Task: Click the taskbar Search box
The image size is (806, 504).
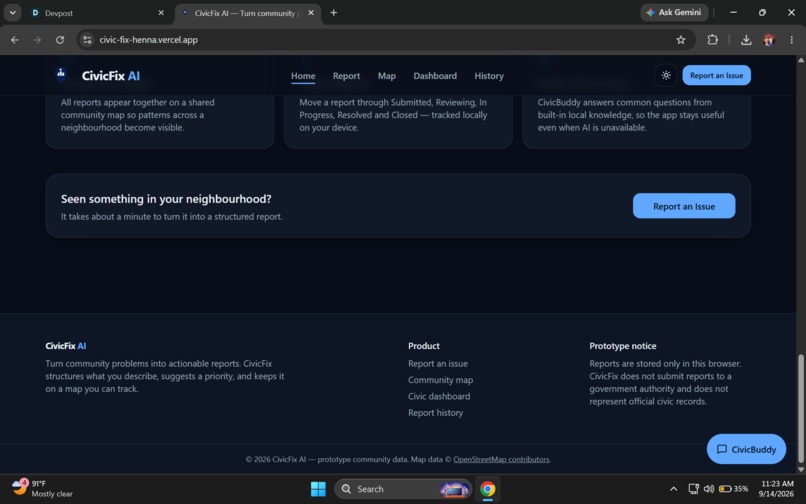Action: (x=403, y=489)
